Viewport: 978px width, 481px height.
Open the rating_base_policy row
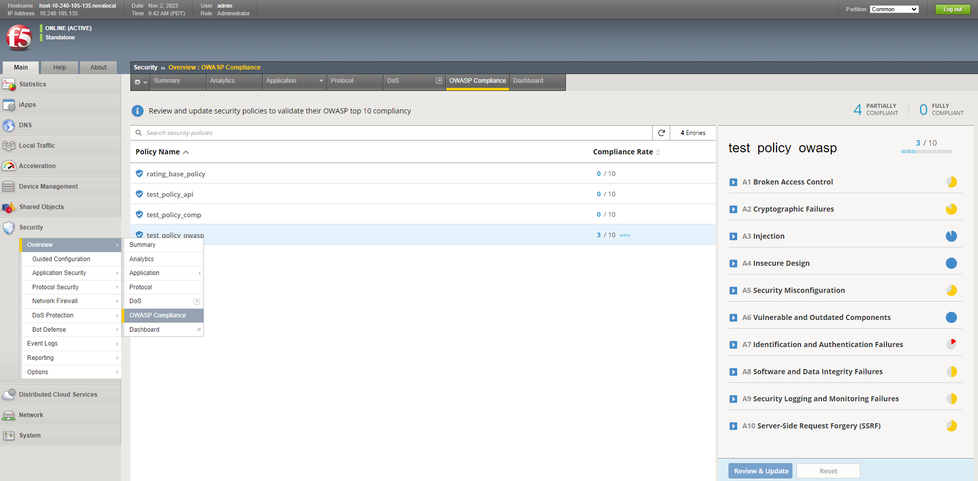point(423,173)
